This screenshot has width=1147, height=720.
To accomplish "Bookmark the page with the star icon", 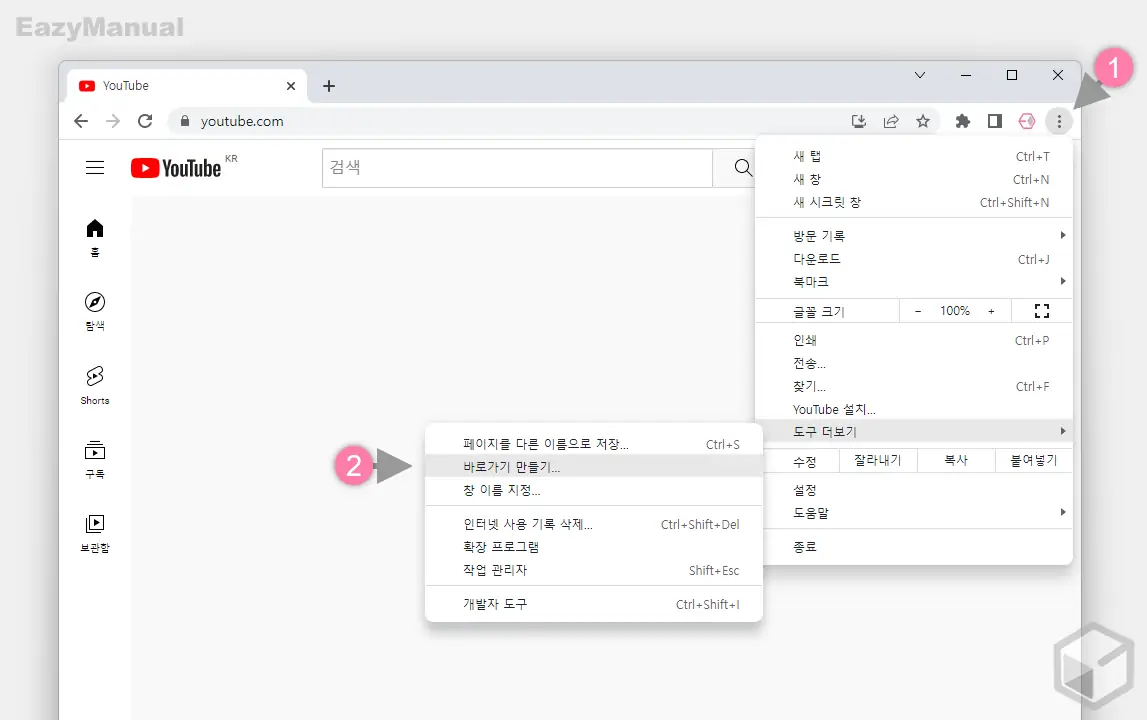I will pyautogui.click(x=923, y=121).
